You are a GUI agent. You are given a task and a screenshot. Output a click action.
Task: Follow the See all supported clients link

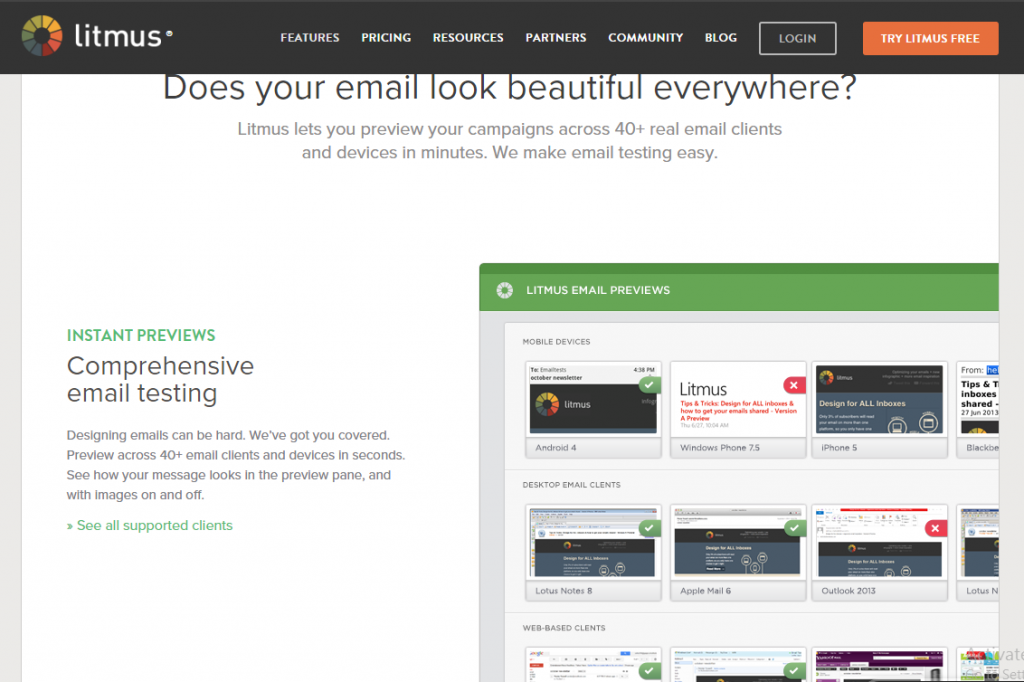coord(154,525)
